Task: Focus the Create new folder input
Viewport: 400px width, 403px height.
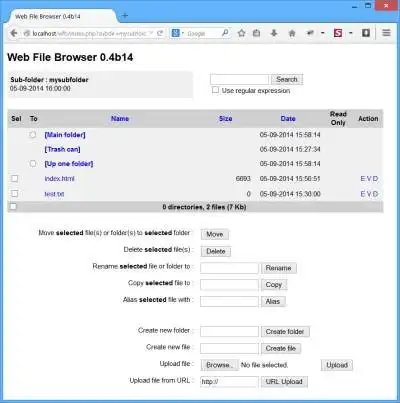Action: pos(229,332)
